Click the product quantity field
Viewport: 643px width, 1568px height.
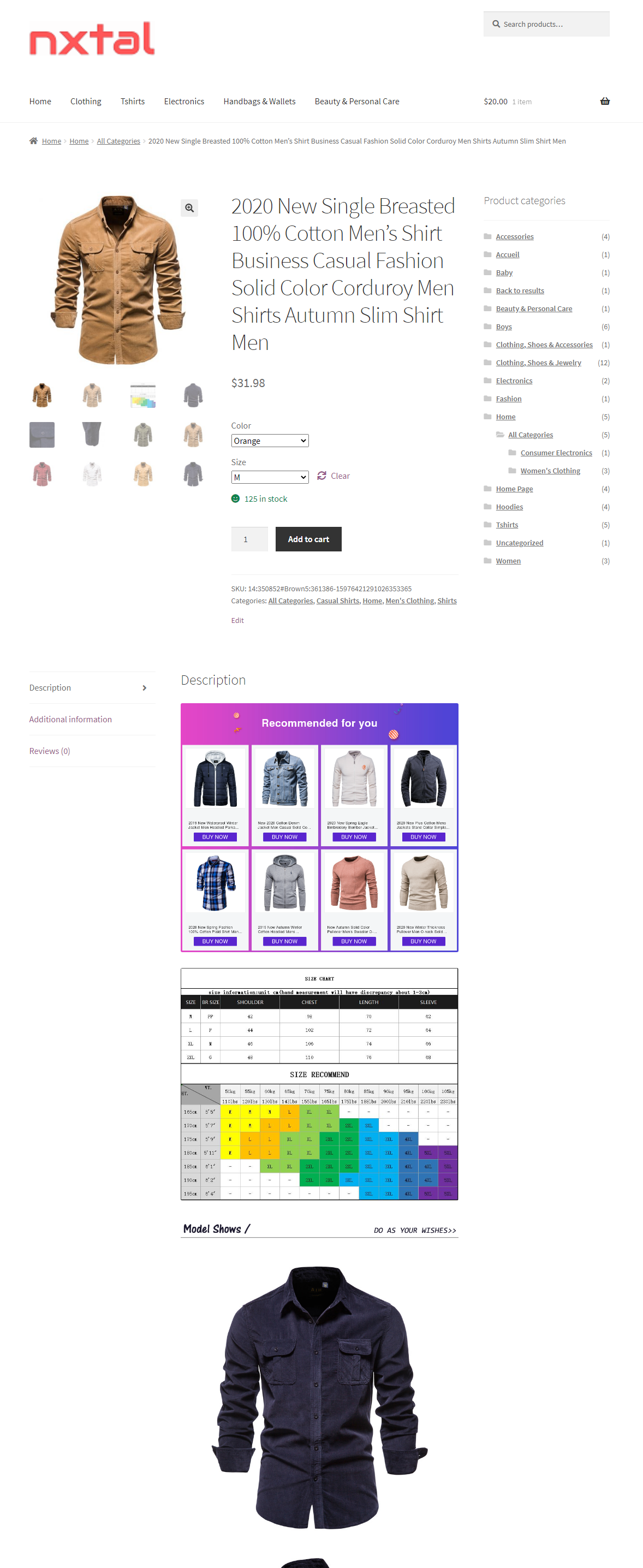(249, 539)
